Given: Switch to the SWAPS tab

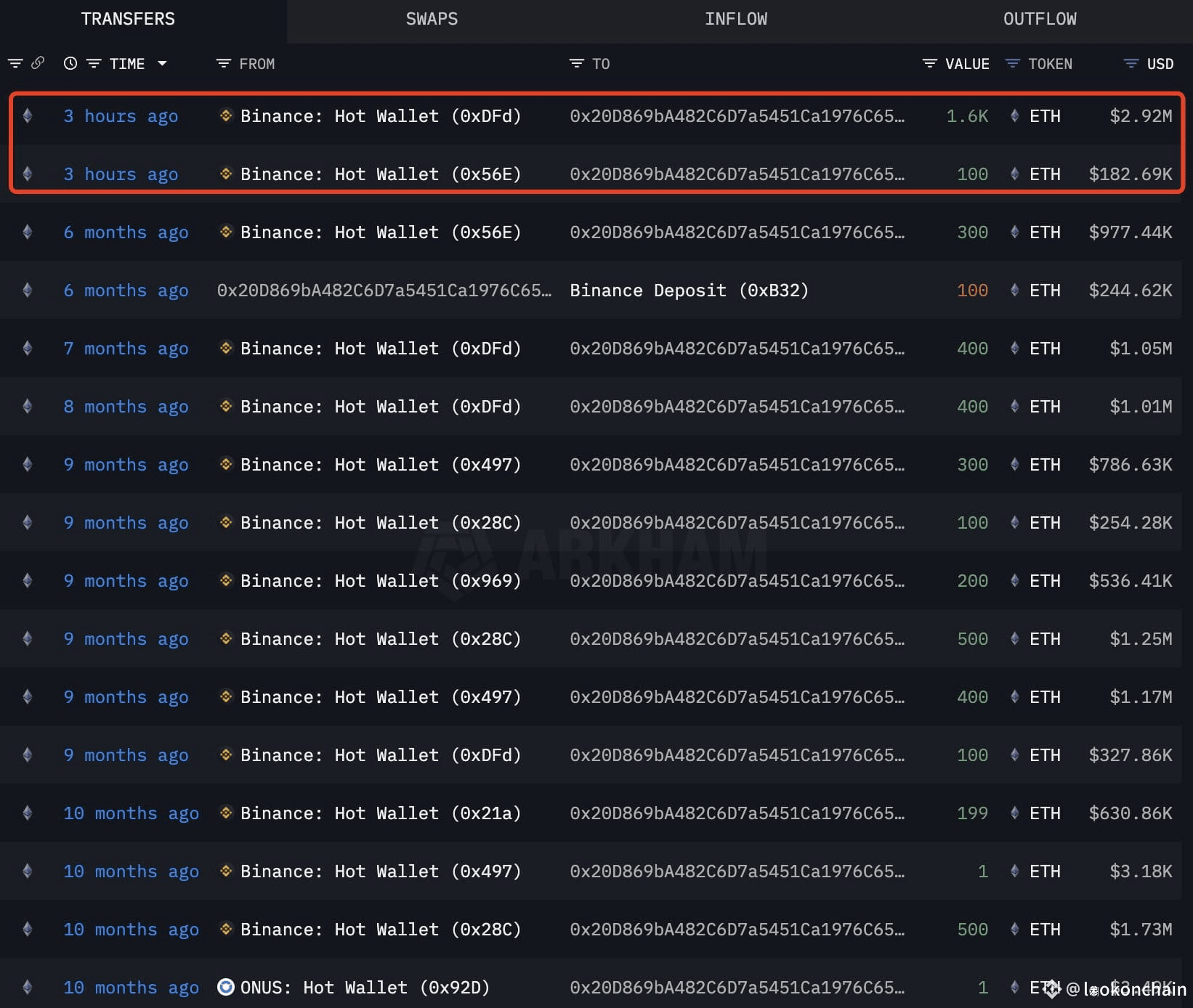Looking at the screenshot, I should click(432, 19).
